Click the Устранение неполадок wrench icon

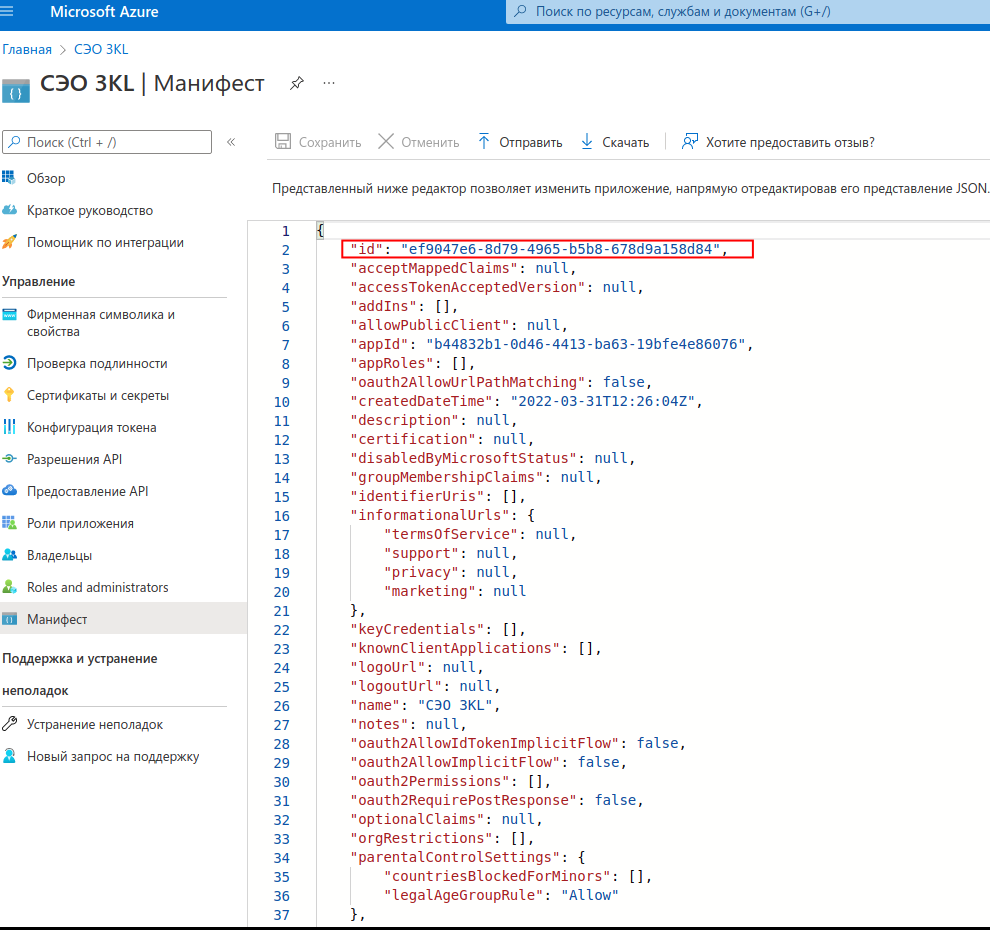tap(9, 724)
